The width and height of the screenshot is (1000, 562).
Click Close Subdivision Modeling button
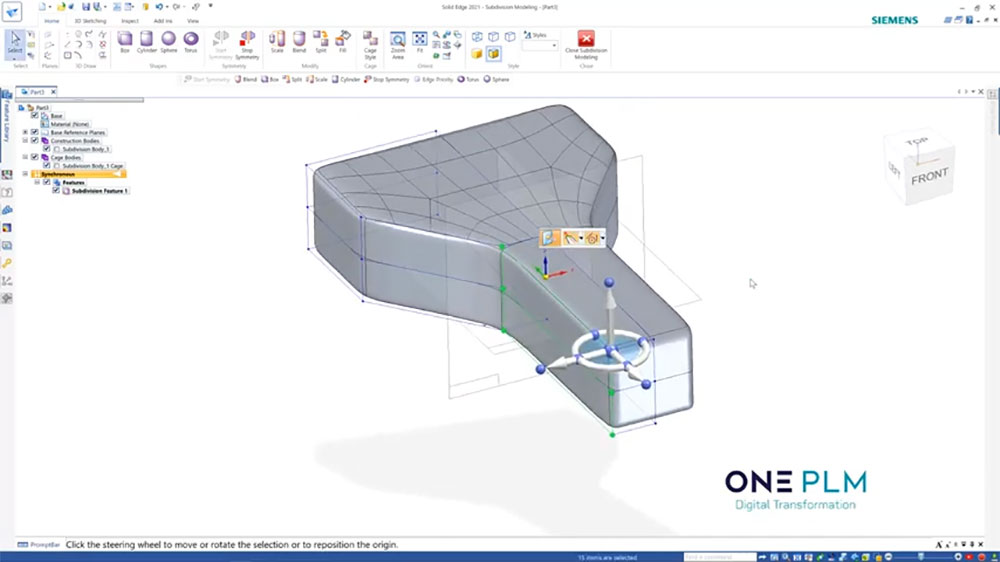(x=586, y=45)
